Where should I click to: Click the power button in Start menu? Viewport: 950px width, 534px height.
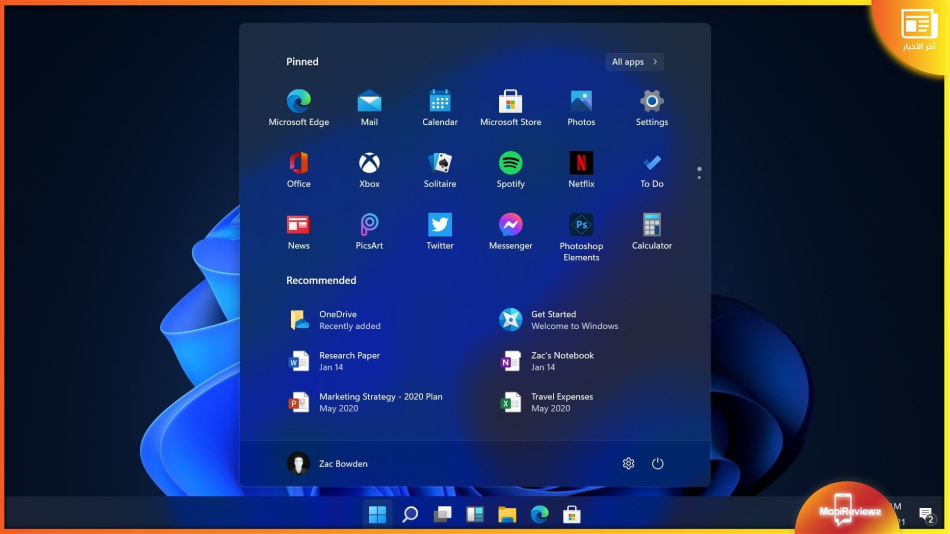point(657,464)
